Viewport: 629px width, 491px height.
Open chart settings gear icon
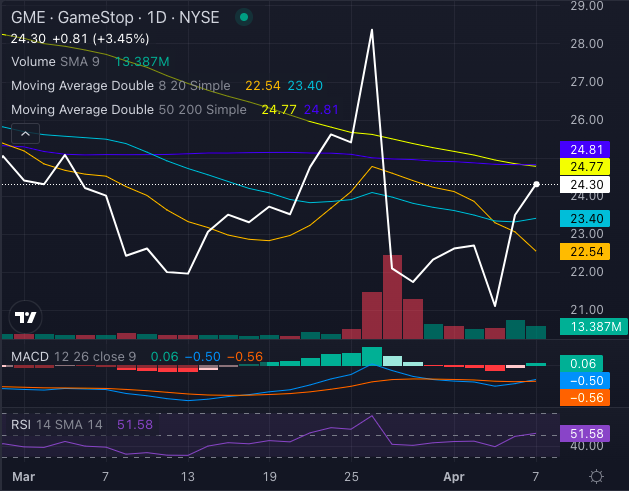click(596, 475)
